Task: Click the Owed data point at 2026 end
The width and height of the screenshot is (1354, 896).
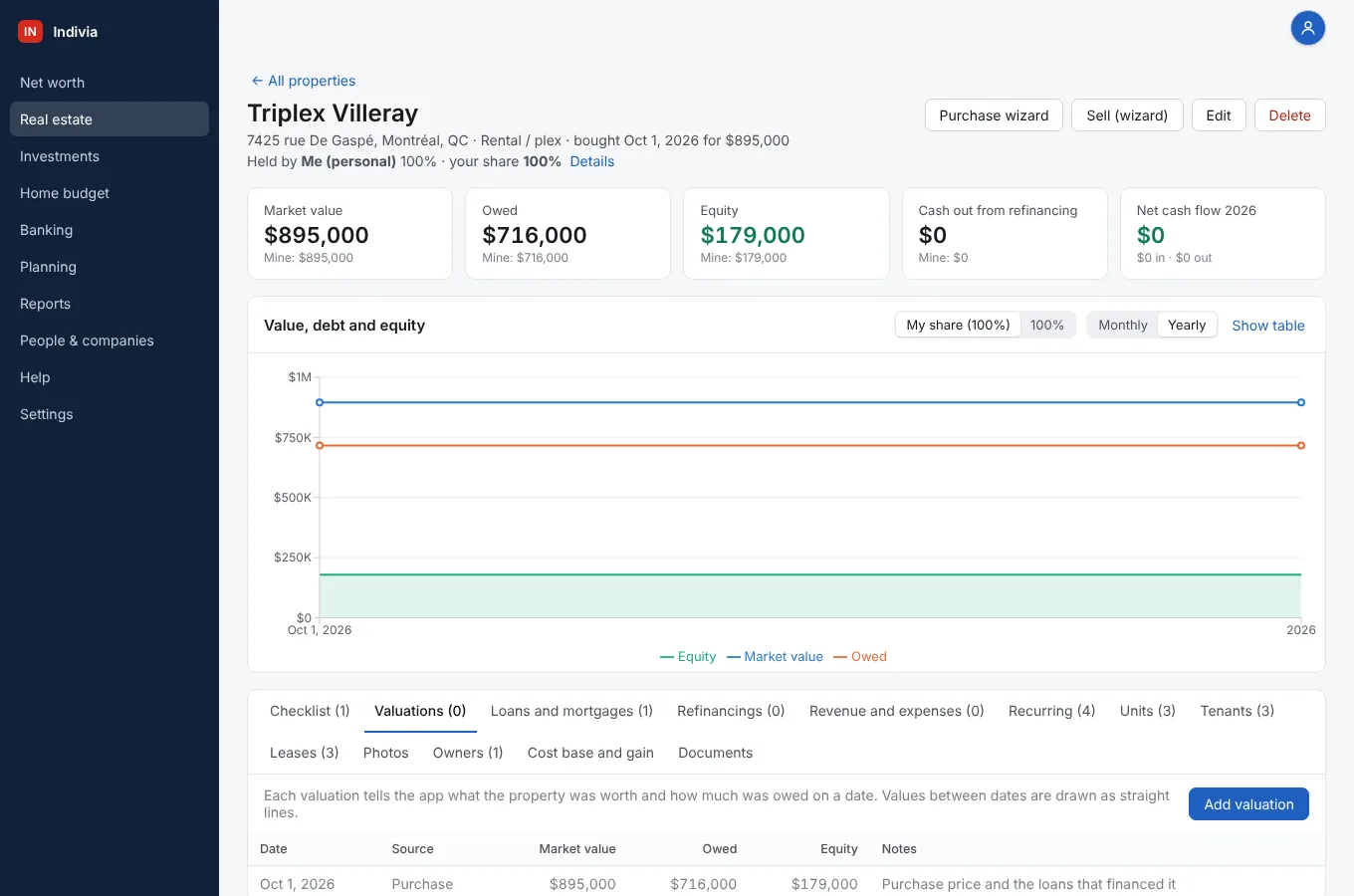Action: [1301, 445]
